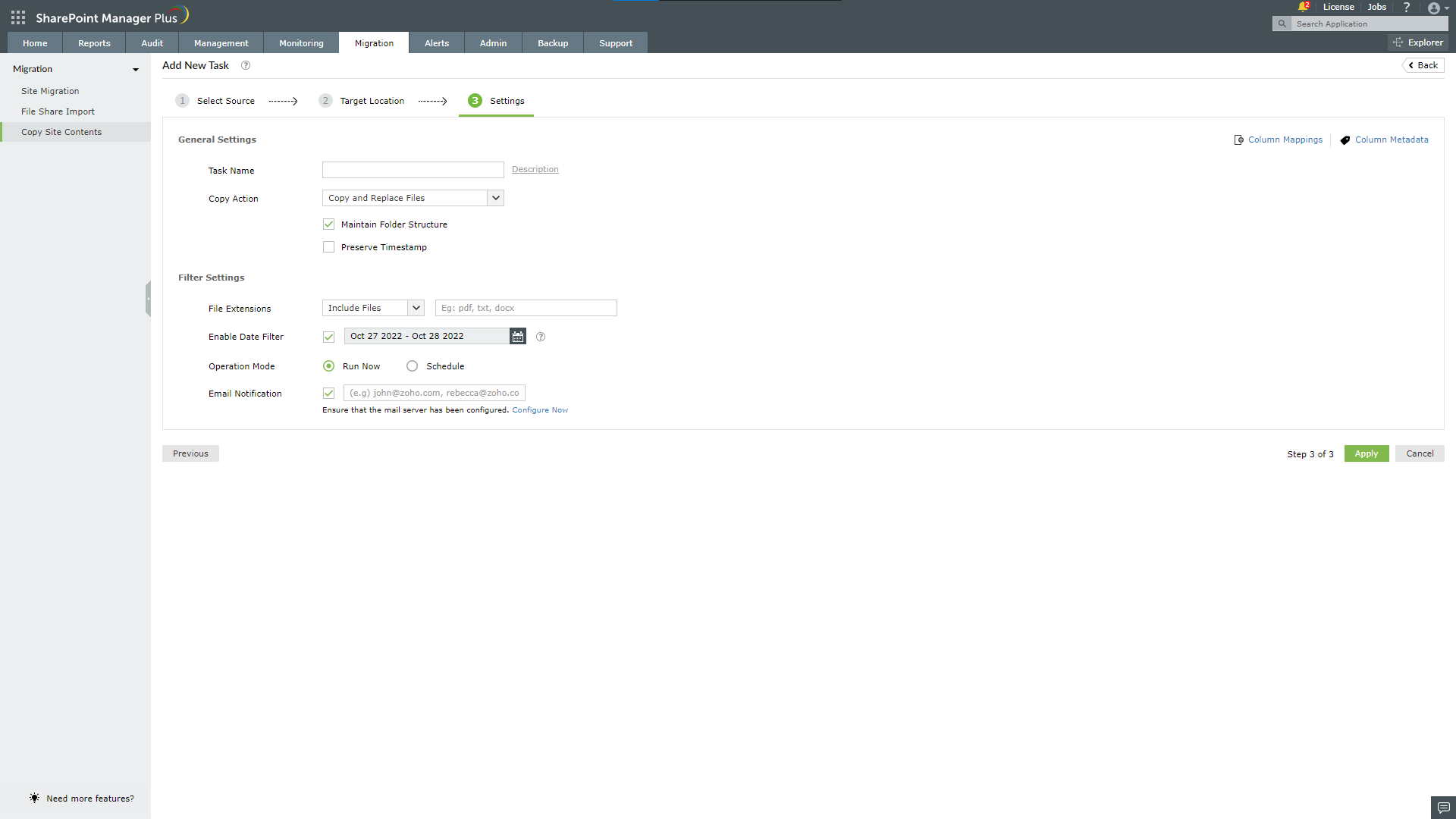Switch to the Audit tab
The width and height of the screenshot is (1456, 819).
[151, 42]
